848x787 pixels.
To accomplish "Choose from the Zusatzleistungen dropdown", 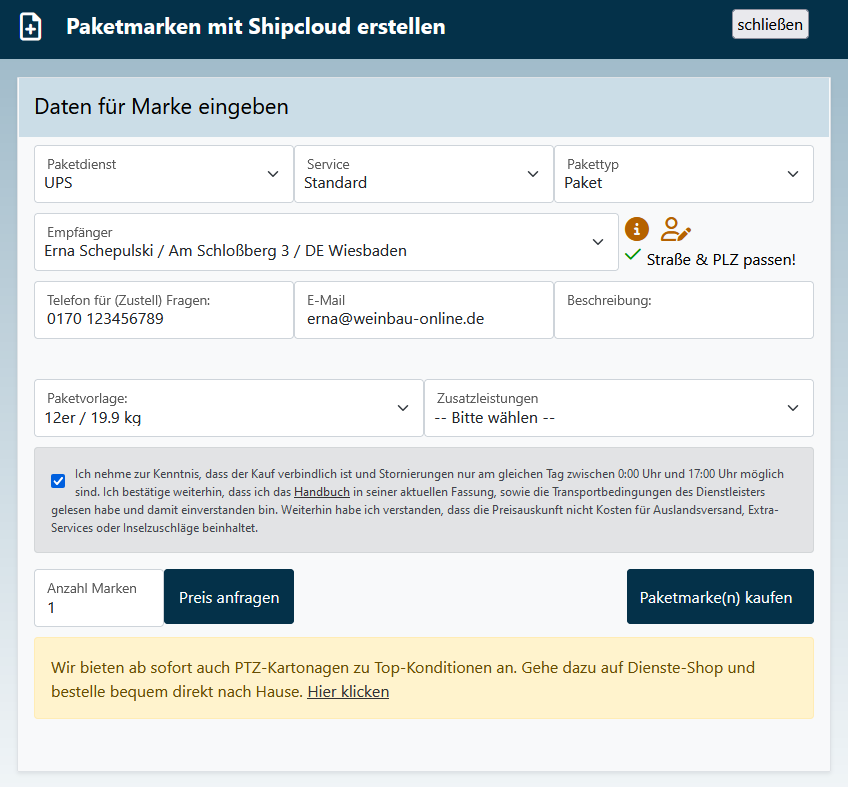I will point(618,408).
